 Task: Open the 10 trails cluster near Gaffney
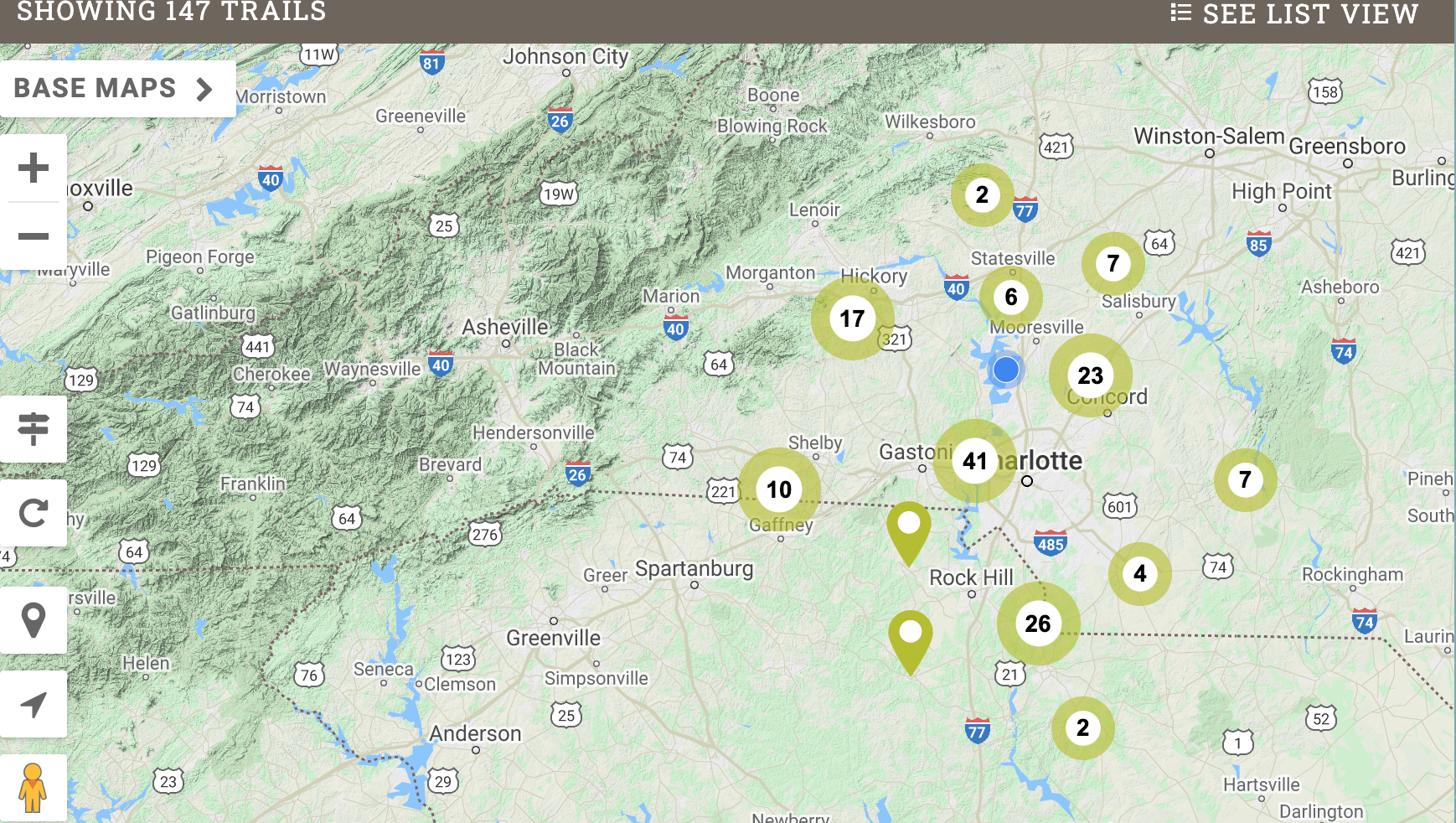779,489
